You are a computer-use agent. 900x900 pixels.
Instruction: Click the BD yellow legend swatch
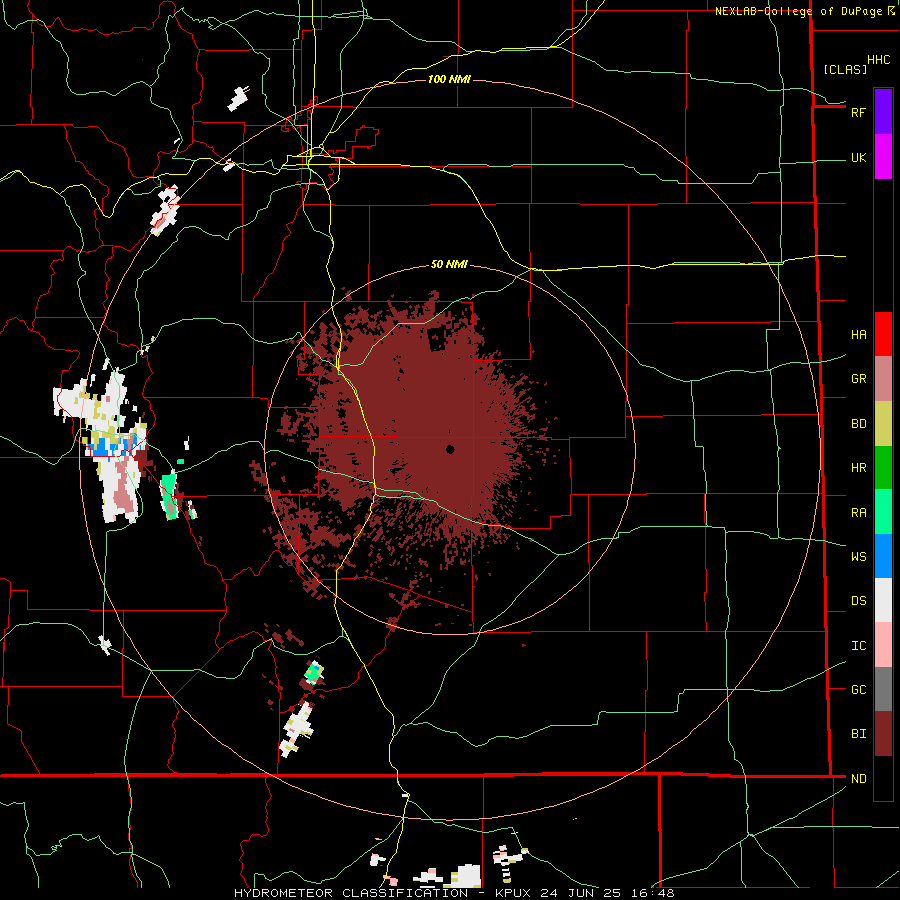pos(883,424)
